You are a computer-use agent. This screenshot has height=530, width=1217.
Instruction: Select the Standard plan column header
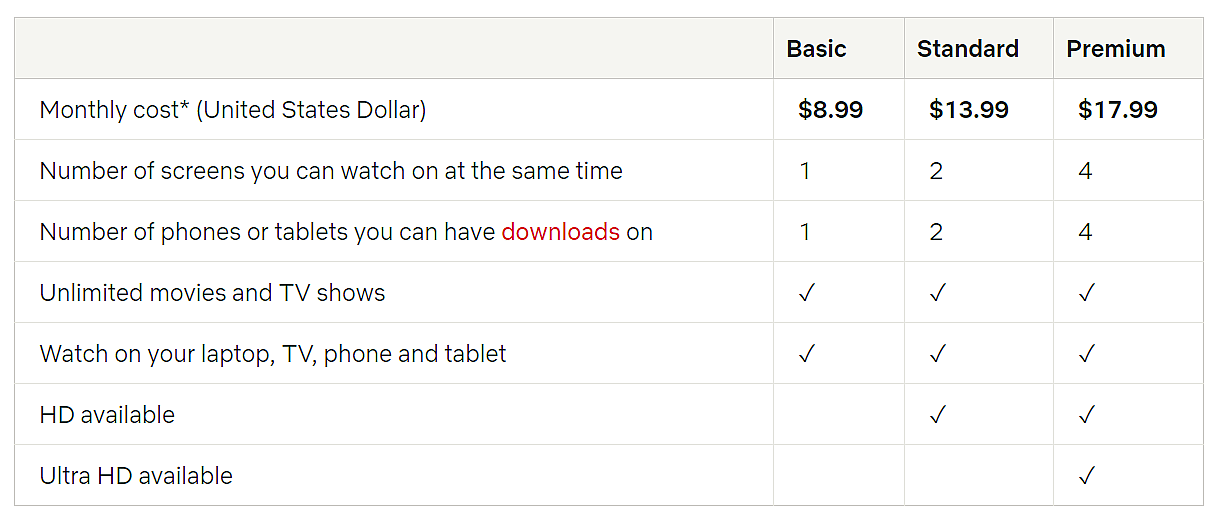[x=967, y=49]
